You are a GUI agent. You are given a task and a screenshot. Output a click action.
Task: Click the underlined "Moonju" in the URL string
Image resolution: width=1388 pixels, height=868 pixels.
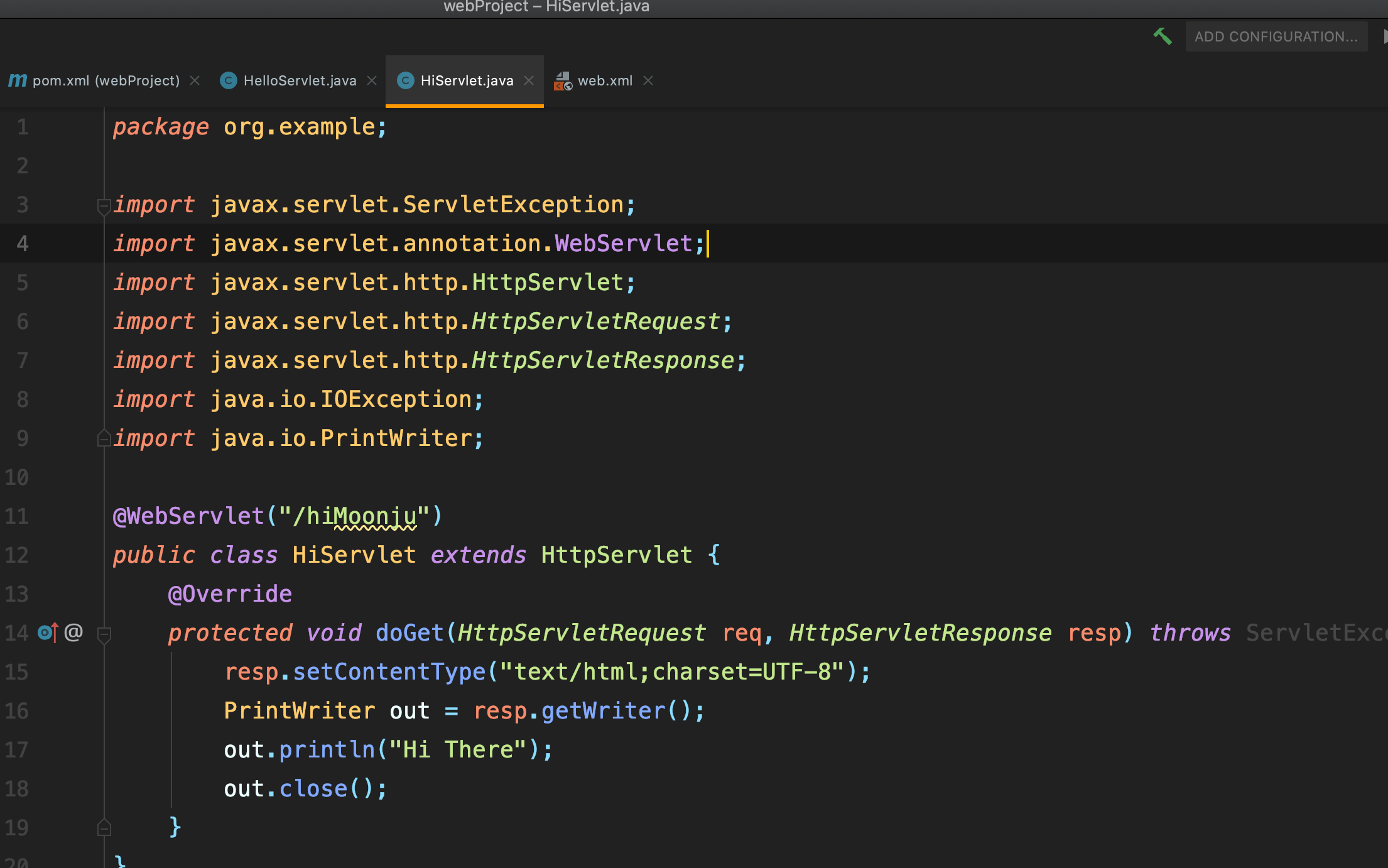click(x=375, y=516)
